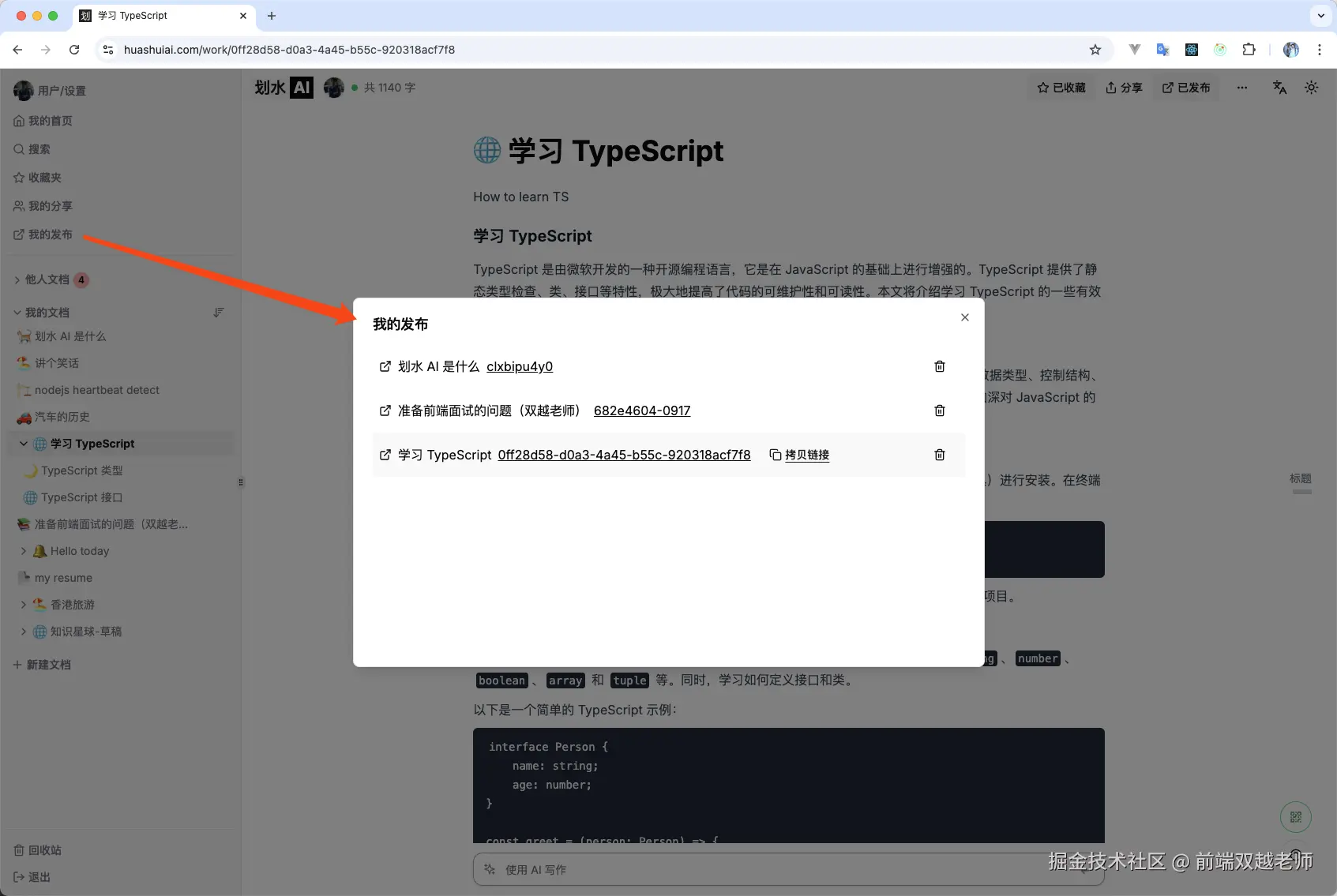The image size is (1337, 896).
Task: Open 搜索 from the sidebar
Action: (x=39, y=148)
